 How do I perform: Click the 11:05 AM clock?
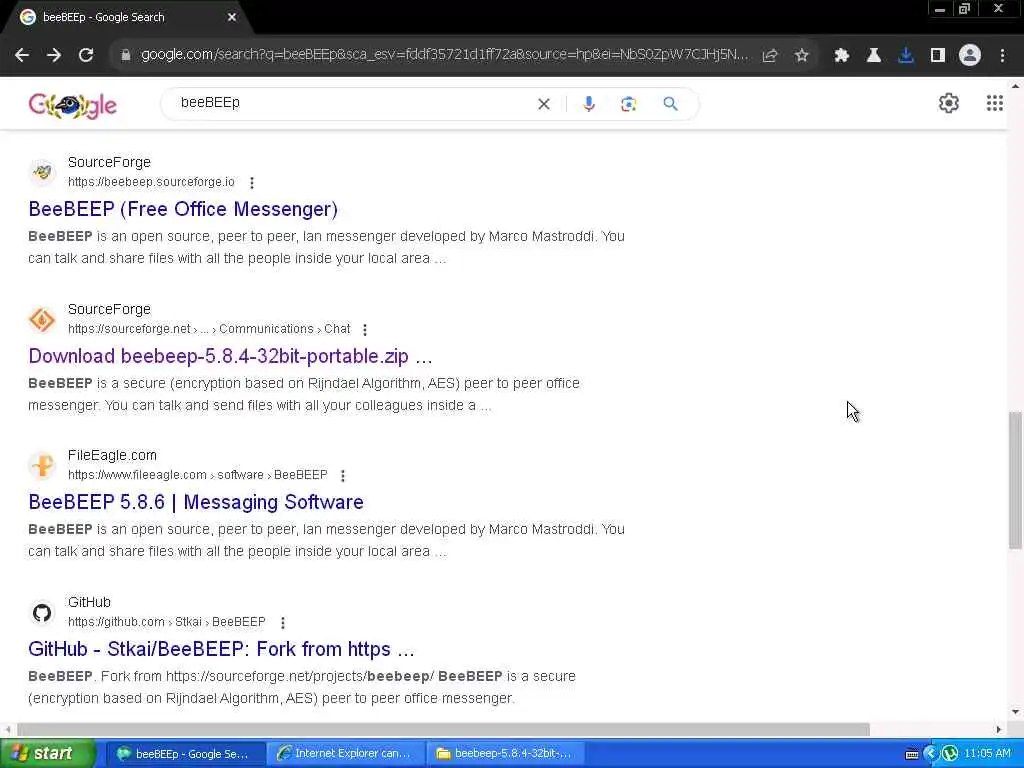[x=987, y=754]
